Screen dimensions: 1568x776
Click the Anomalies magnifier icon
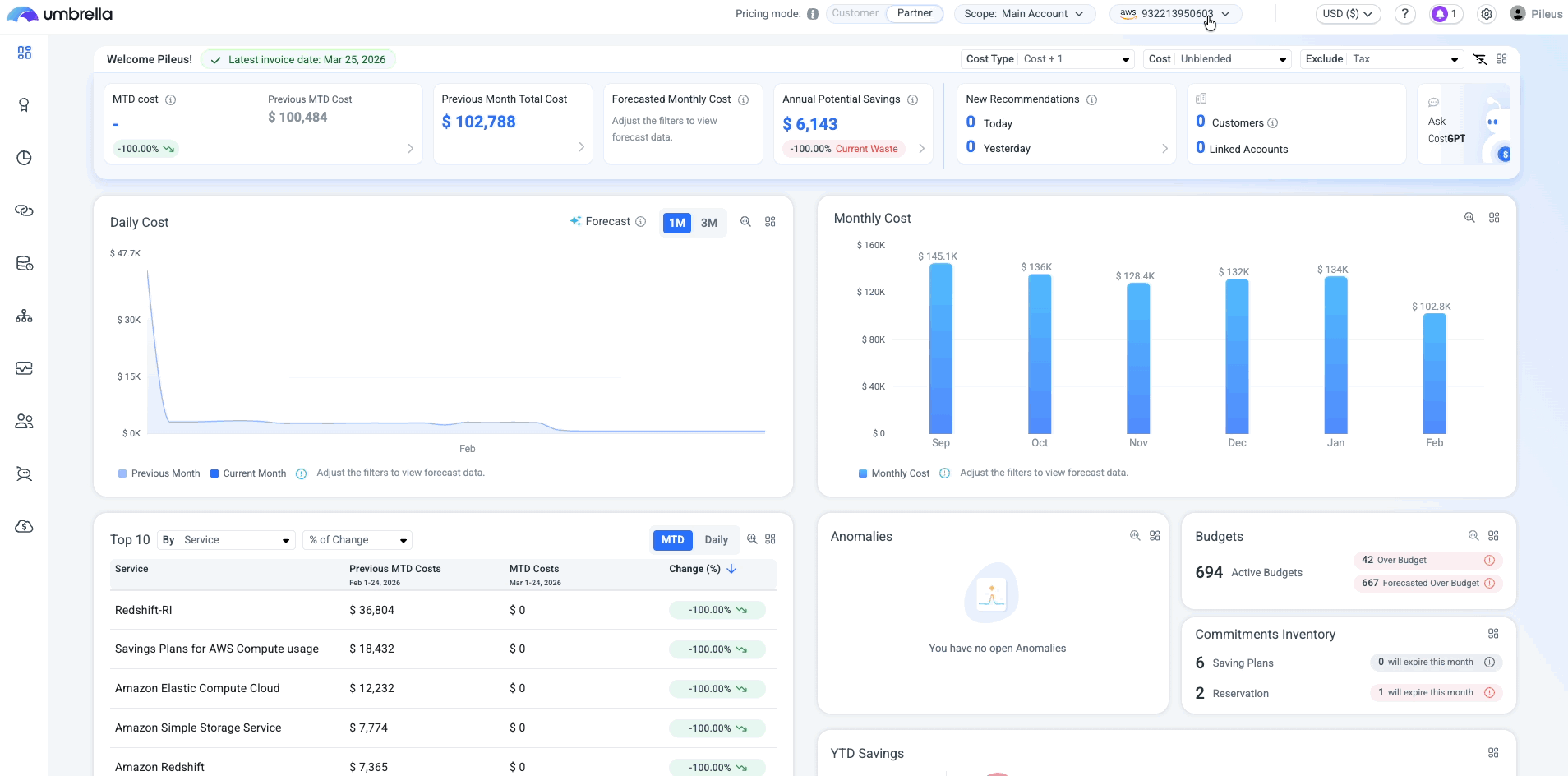(x=1135, y=536)
